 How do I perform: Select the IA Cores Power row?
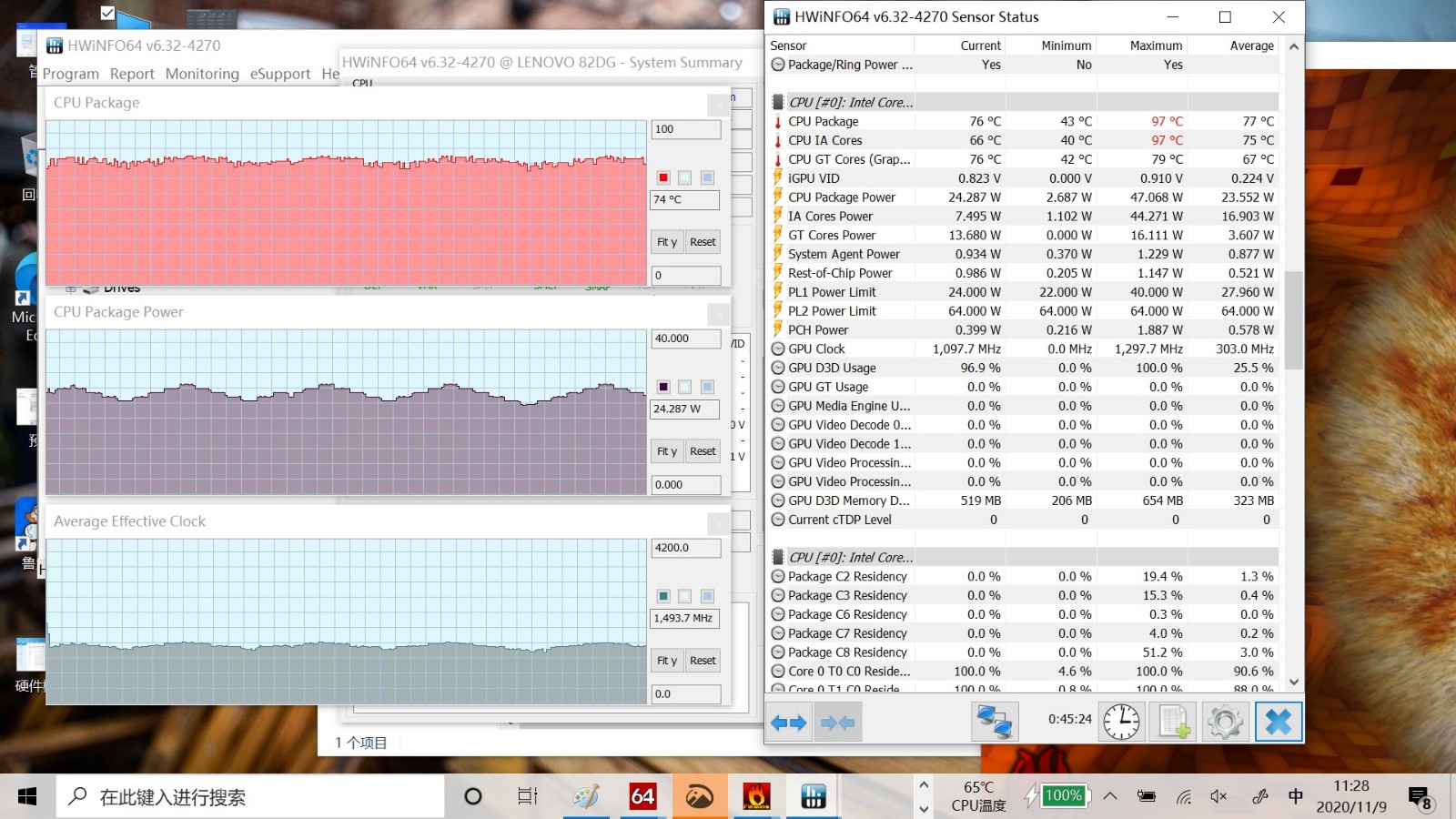tap(1023, 217)
